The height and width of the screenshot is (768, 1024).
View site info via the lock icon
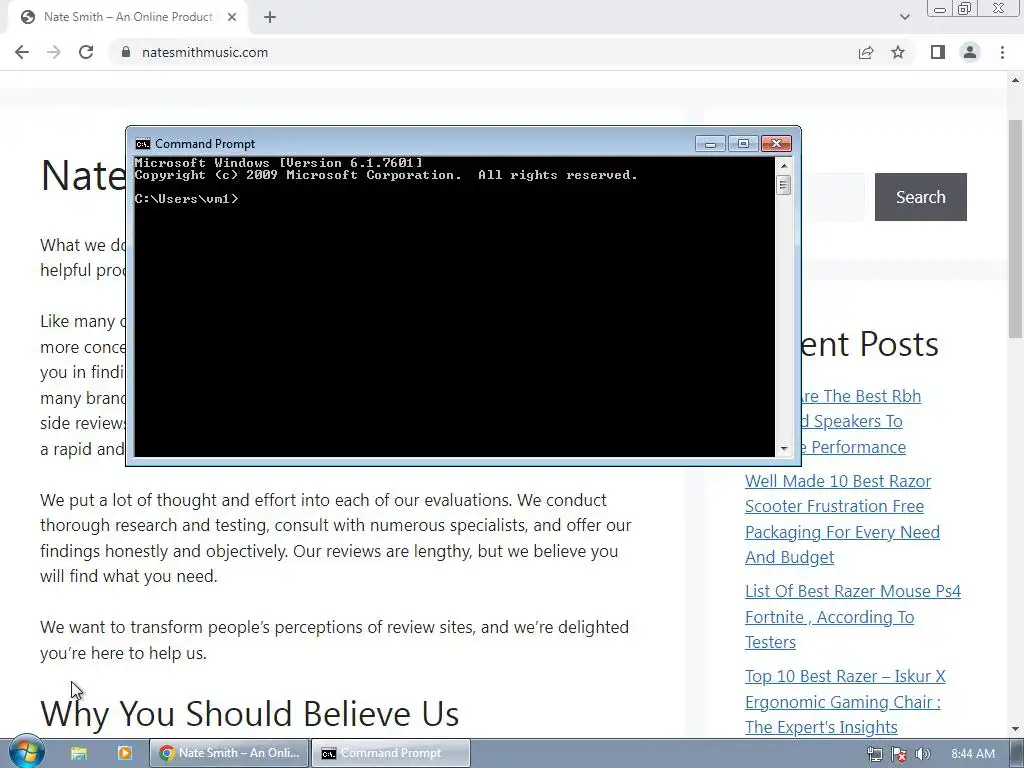(126, 52)
